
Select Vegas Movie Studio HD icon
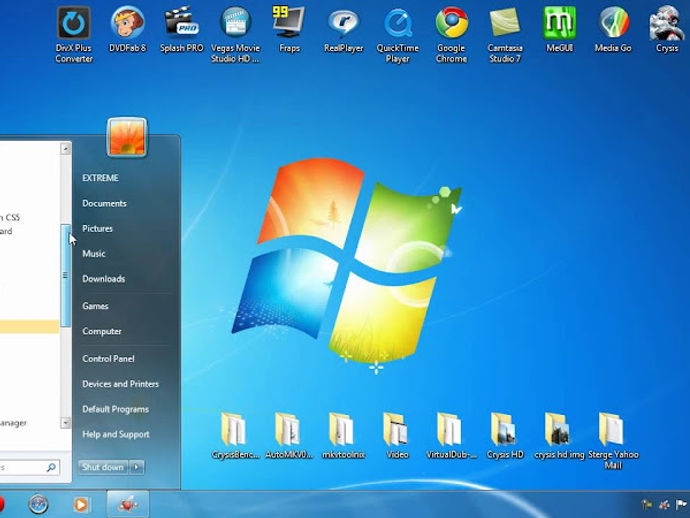pyautogui.click(x=235, y=35)
